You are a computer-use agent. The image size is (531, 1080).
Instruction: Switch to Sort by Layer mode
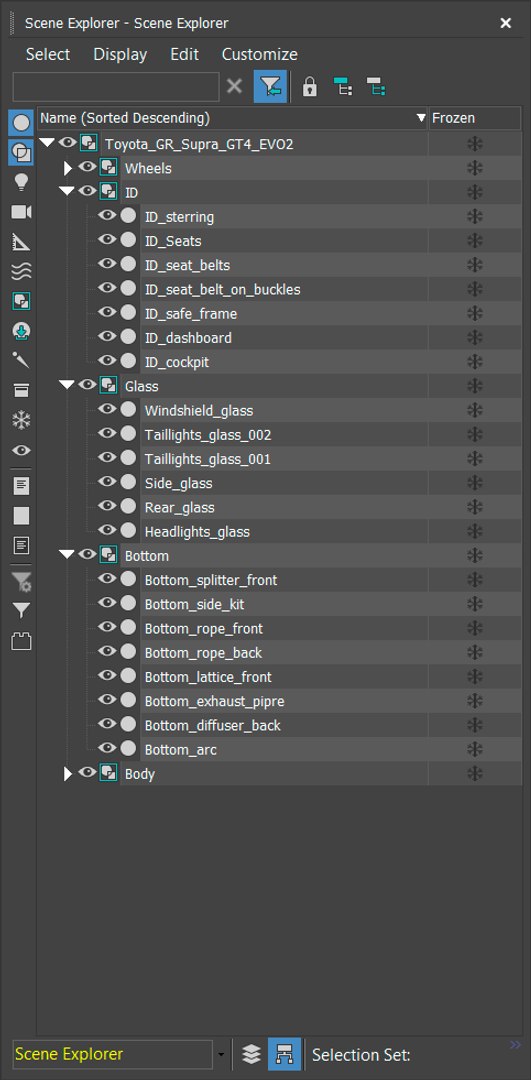251,1054
